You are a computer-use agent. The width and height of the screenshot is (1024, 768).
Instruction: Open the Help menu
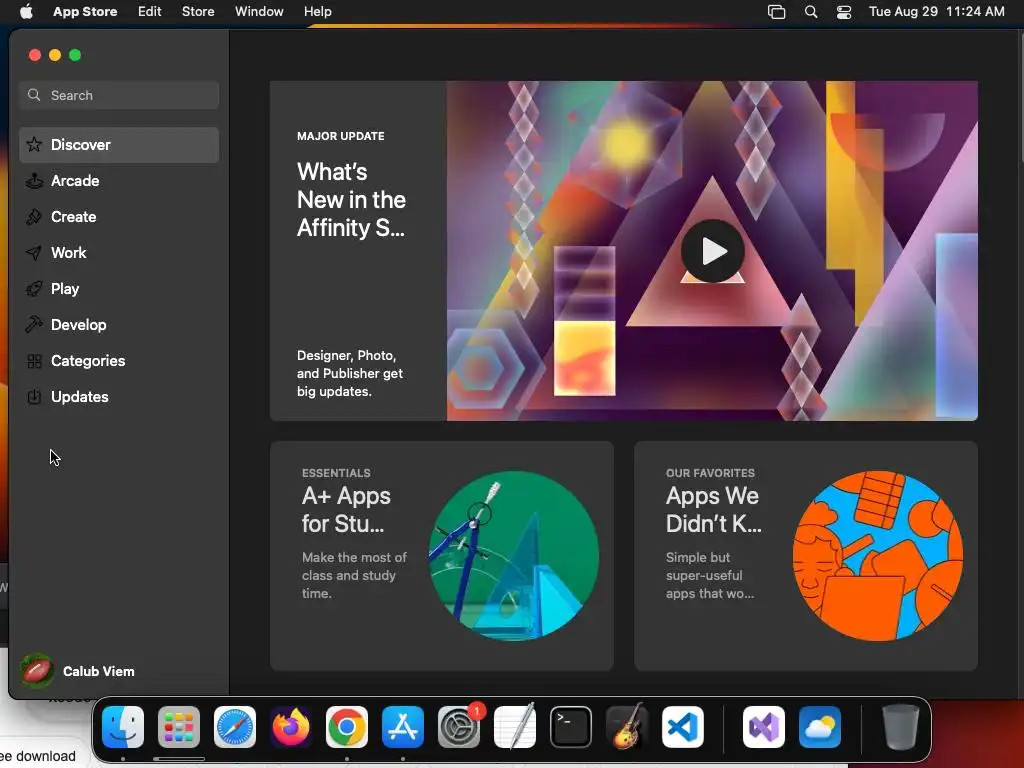coord(317,12)
